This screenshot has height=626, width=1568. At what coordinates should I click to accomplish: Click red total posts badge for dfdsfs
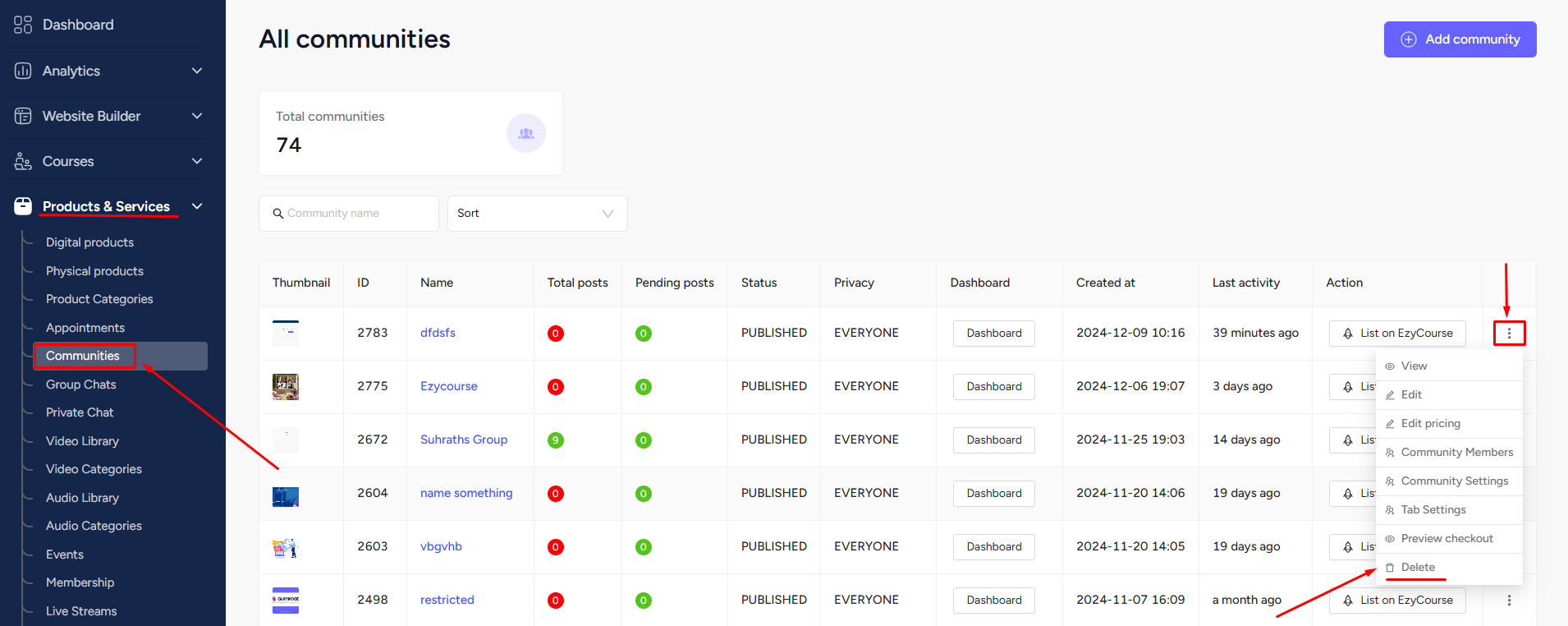point(556,334)
